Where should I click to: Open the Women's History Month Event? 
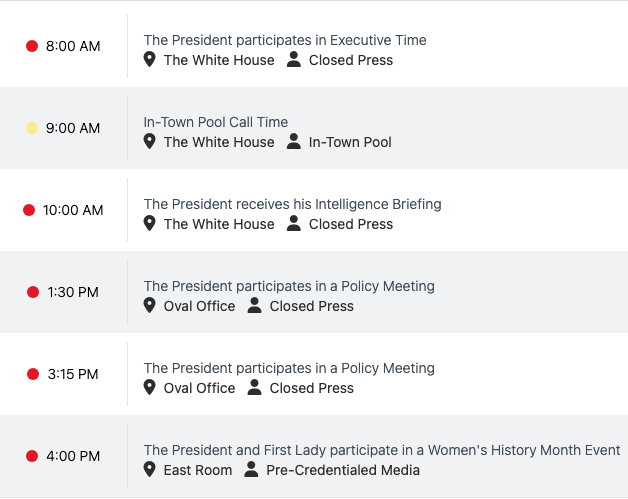tap(382, 451)
